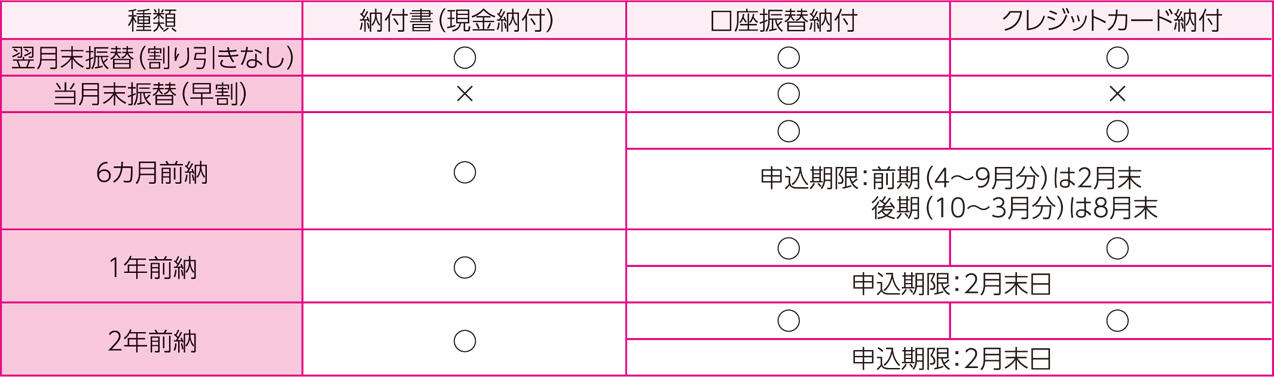Click the クレジットカード納付 column header
The height and width of the screenshot is (377, 1274).
[1111, 20]
